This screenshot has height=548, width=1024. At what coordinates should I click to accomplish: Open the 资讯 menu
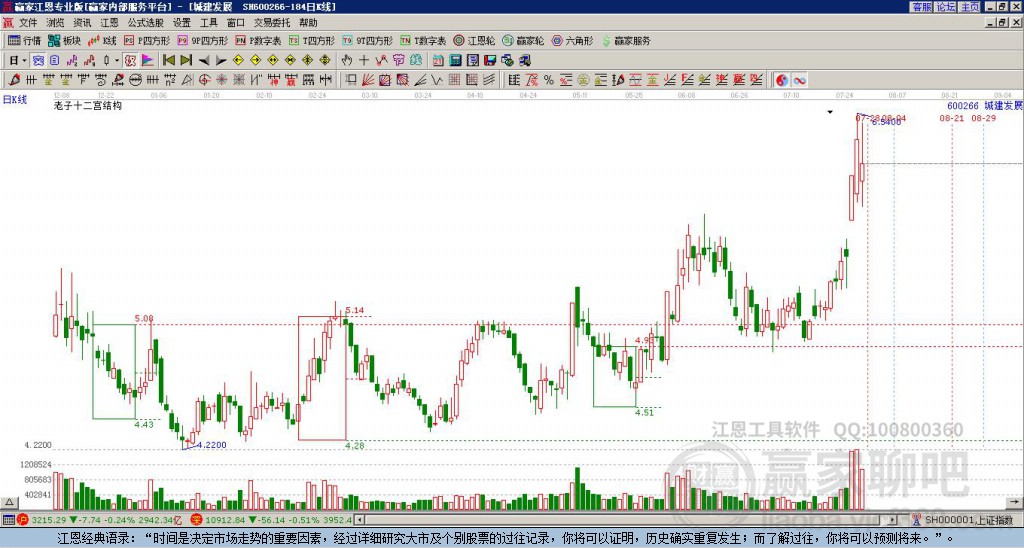pyautogui.click(x=82, y=23)
